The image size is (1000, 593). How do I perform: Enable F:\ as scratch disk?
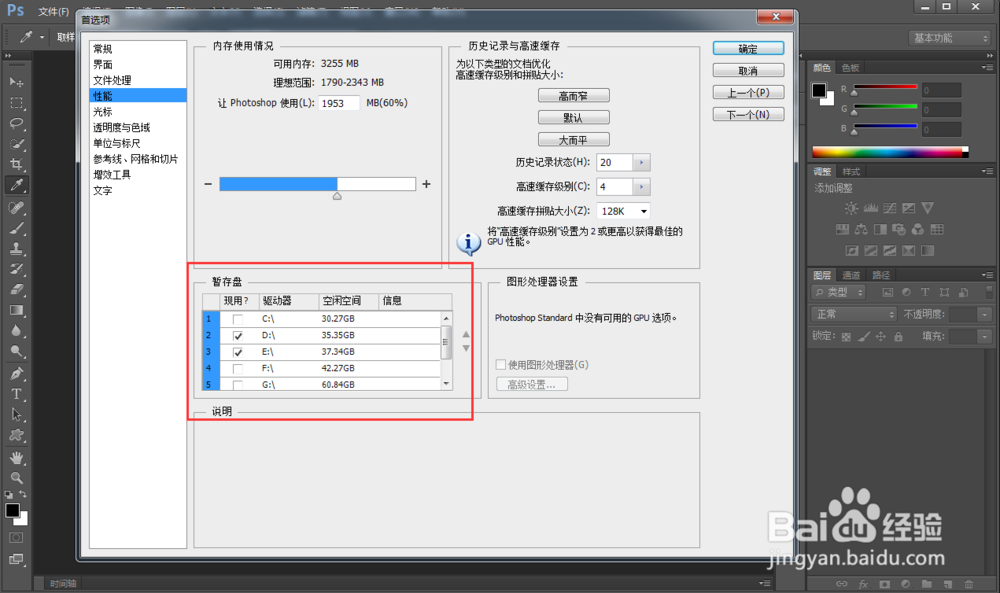tap(238, 369)
